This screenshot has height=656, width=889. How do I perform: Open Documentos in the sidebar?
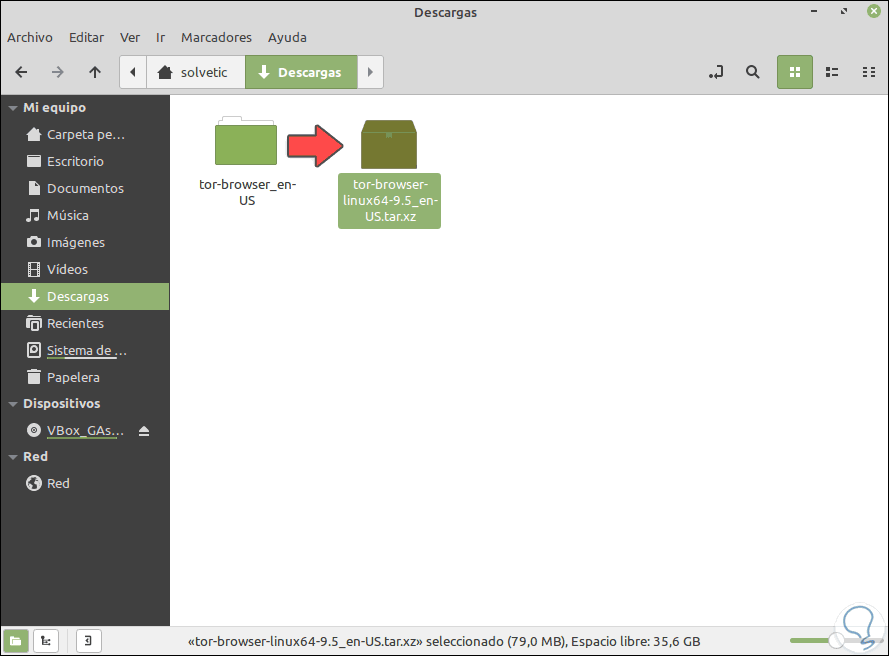(85, 188)
